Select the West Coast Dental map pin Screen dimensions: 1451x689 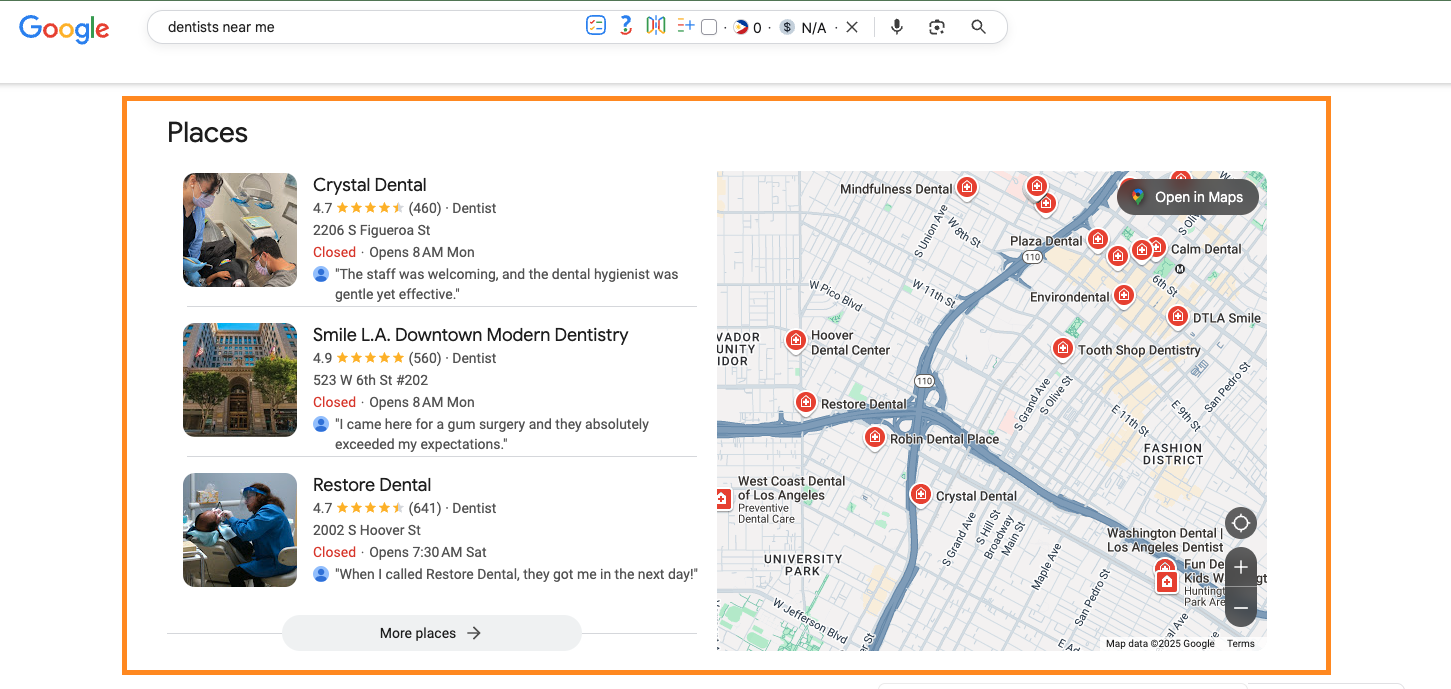723,499
